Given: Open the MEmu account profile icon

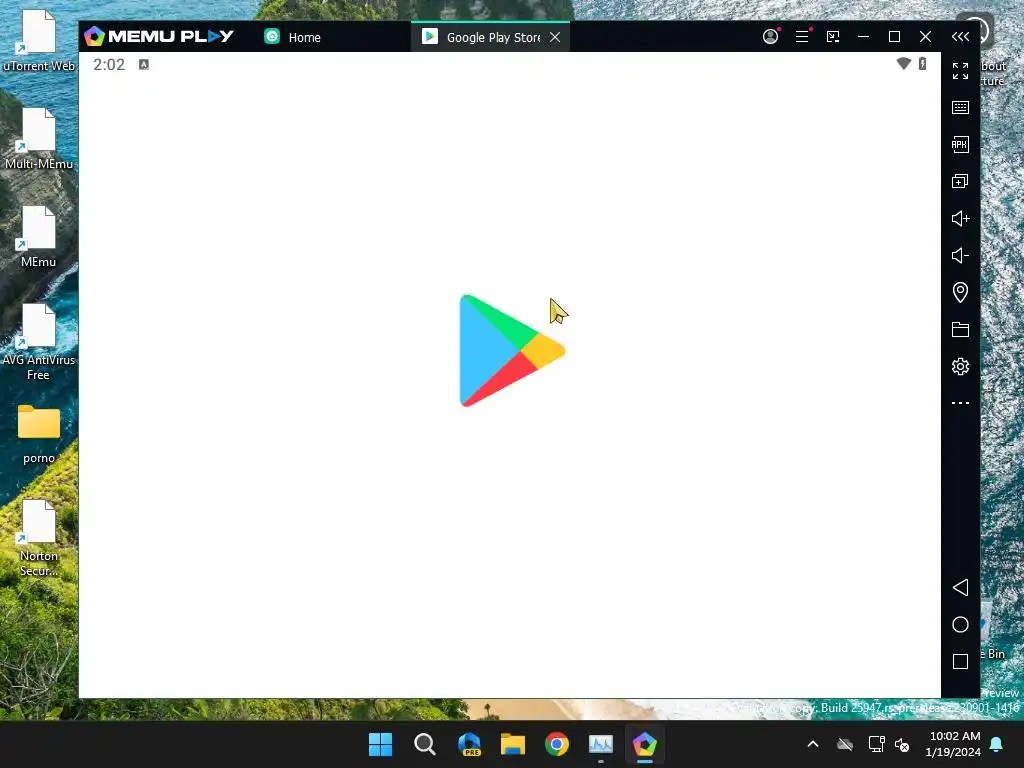Looking at the screenshot, I should [771, 37].
